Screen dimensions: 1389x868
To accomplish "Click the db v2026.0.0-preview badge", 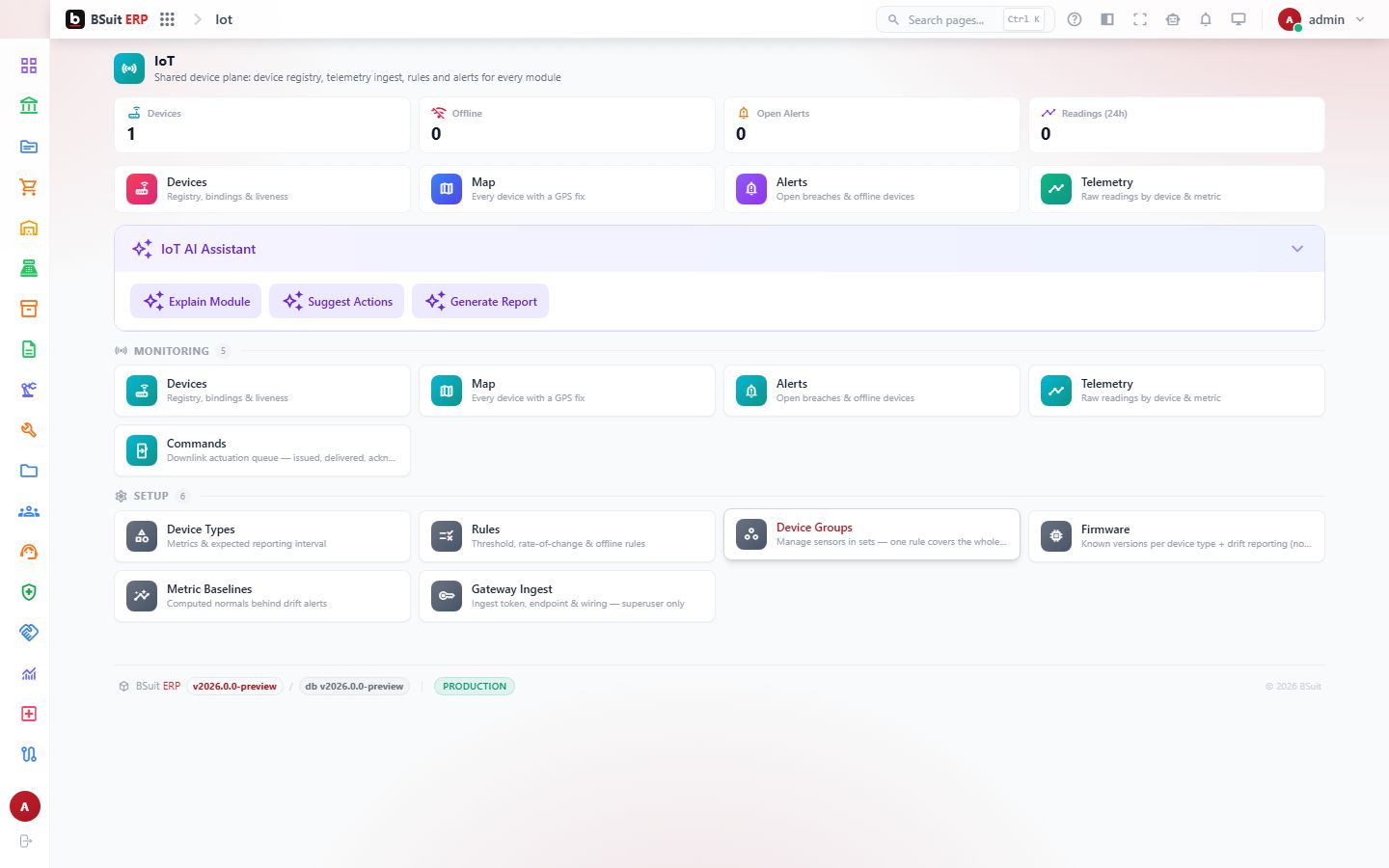I will click(x=354, y=687).
